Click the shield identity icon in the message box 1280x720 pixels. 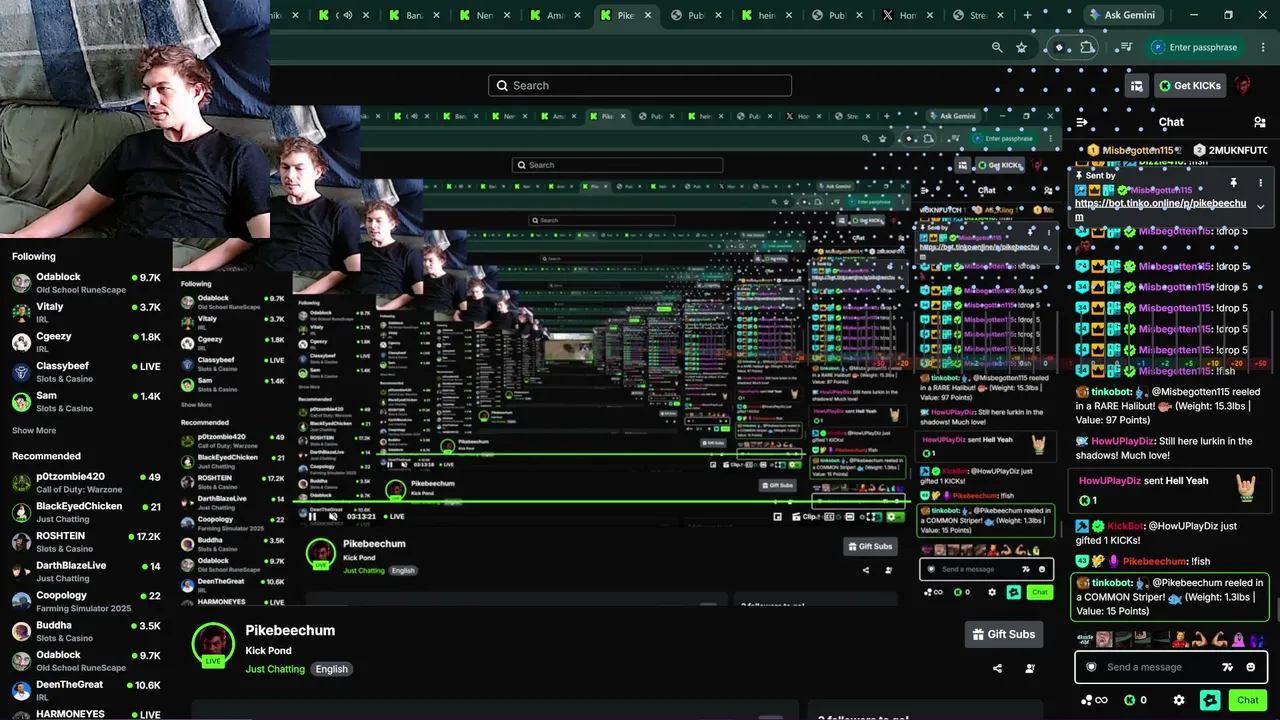(1091, 667)
